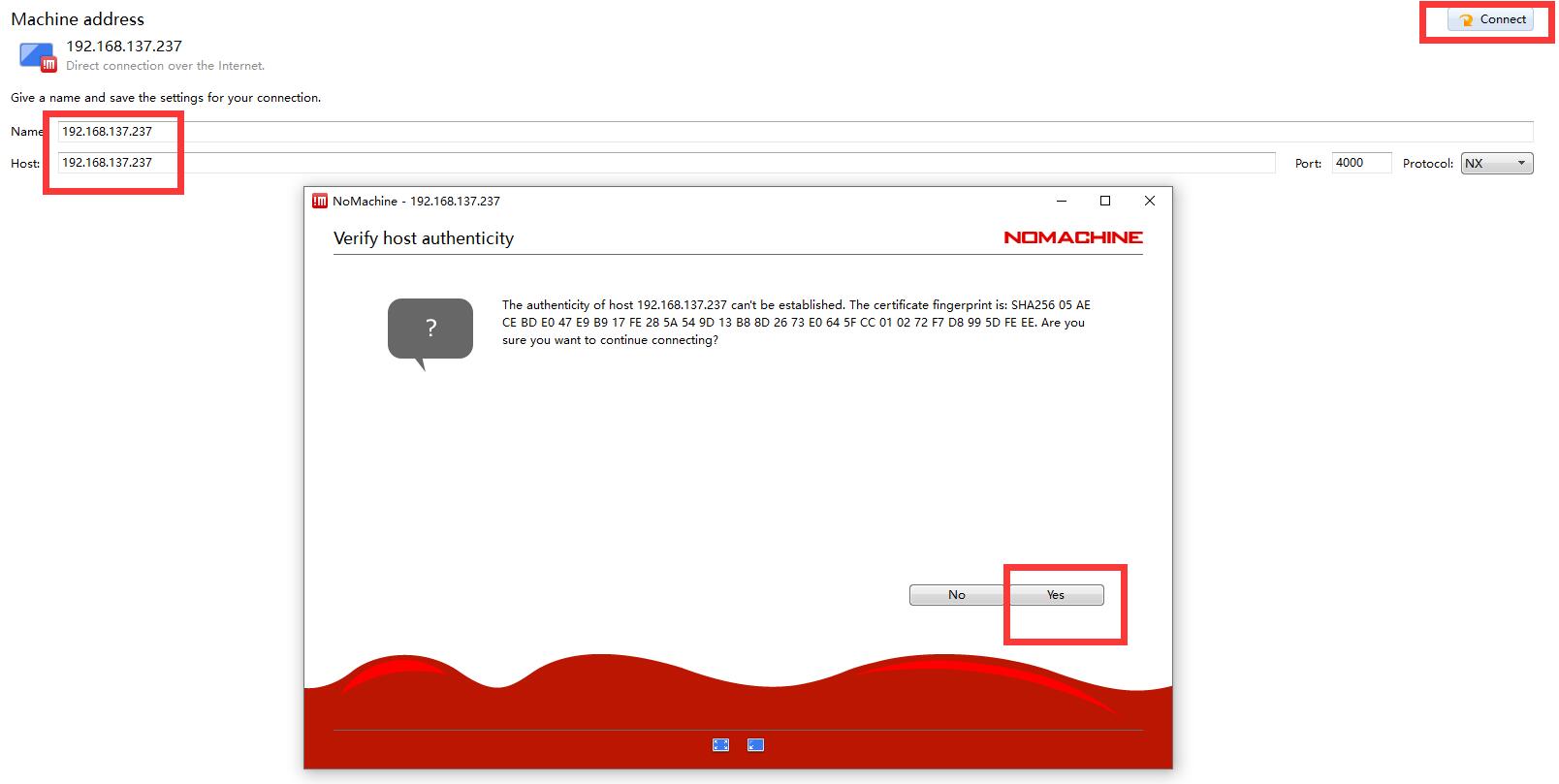
Task: Click the Connect button
Action: click(1490, 19)
